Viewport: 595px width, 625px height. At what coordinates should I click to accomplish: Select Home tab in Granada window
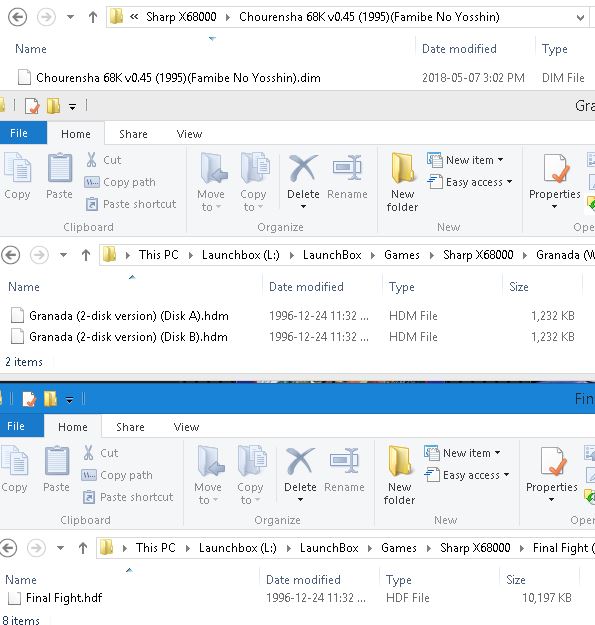pyautogui.click(x=76, y=134)
